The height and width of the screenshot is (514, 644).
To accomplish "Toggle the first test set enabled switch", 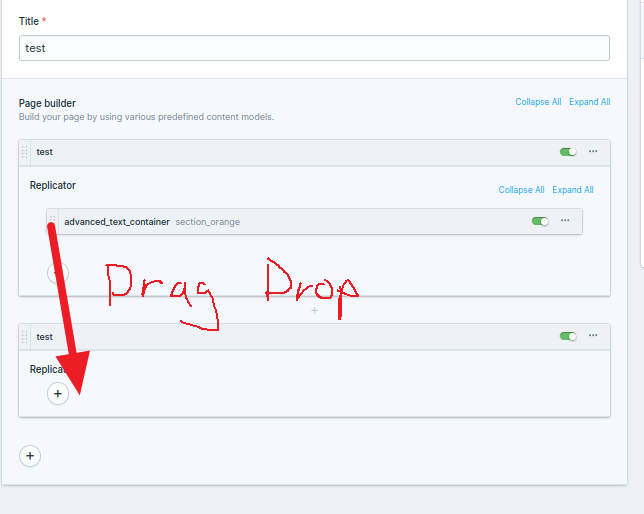I will coord(568,152).
